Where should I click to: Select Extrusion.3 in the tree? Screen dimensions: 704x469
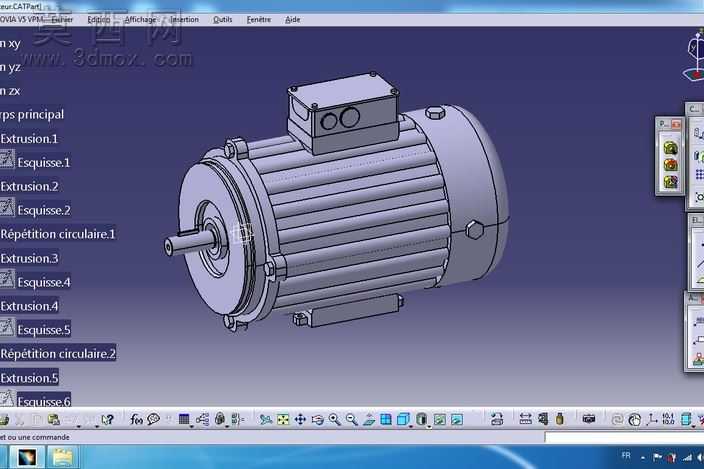(x=29, y=258)
